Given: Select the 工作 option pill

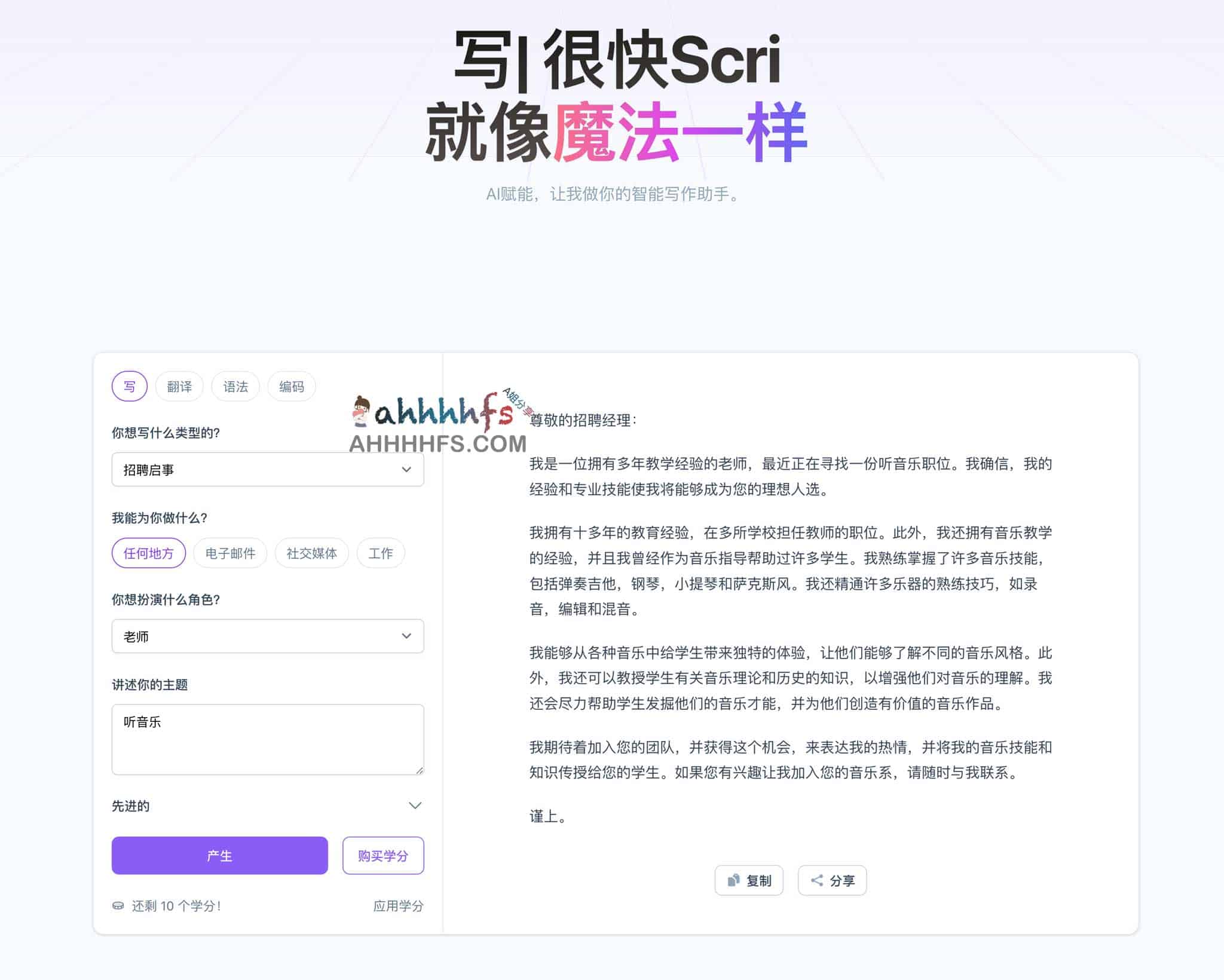Looking at the screenshot, I should point(381,553).
